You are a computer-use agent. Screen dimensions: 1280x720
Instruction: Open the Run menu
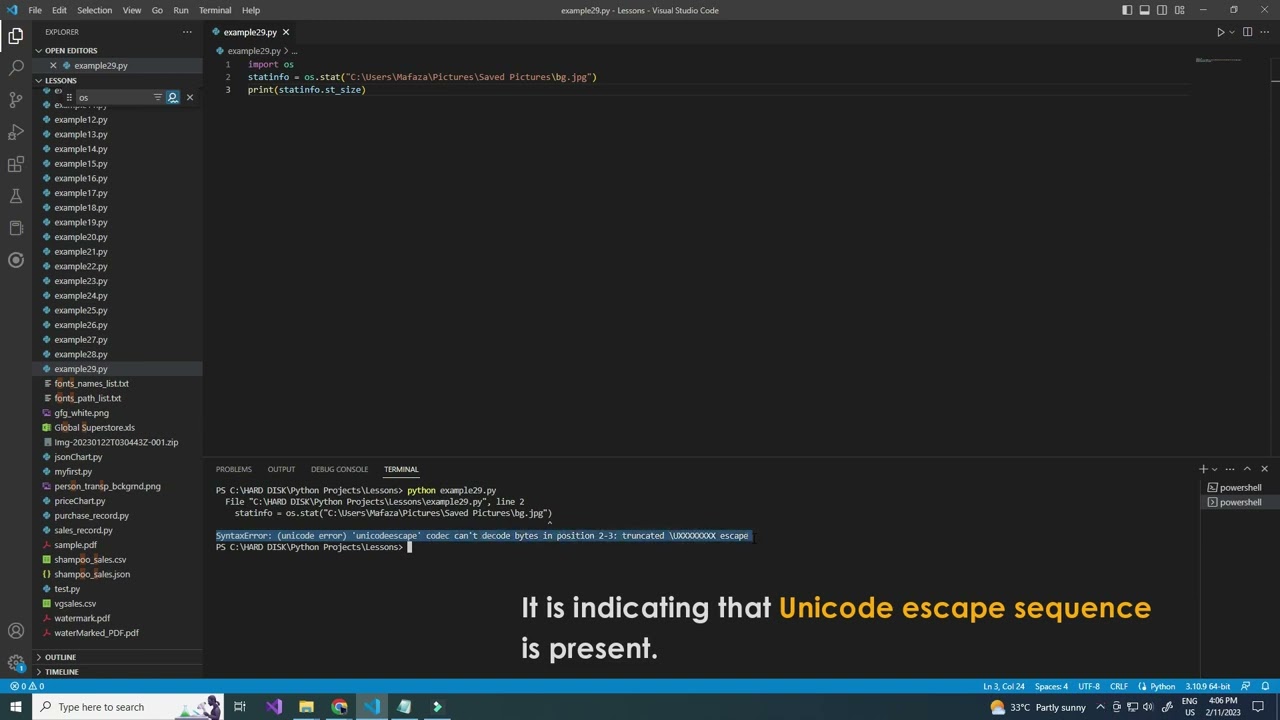pyautogui.click(x=181, y=10)
